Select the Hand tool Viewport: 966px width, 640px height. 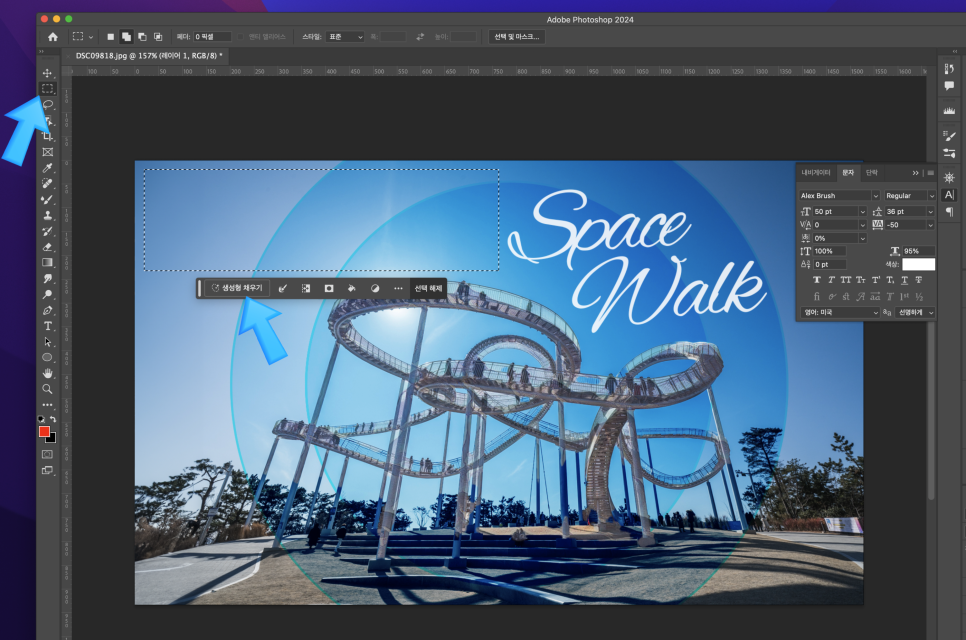(47, 373)
